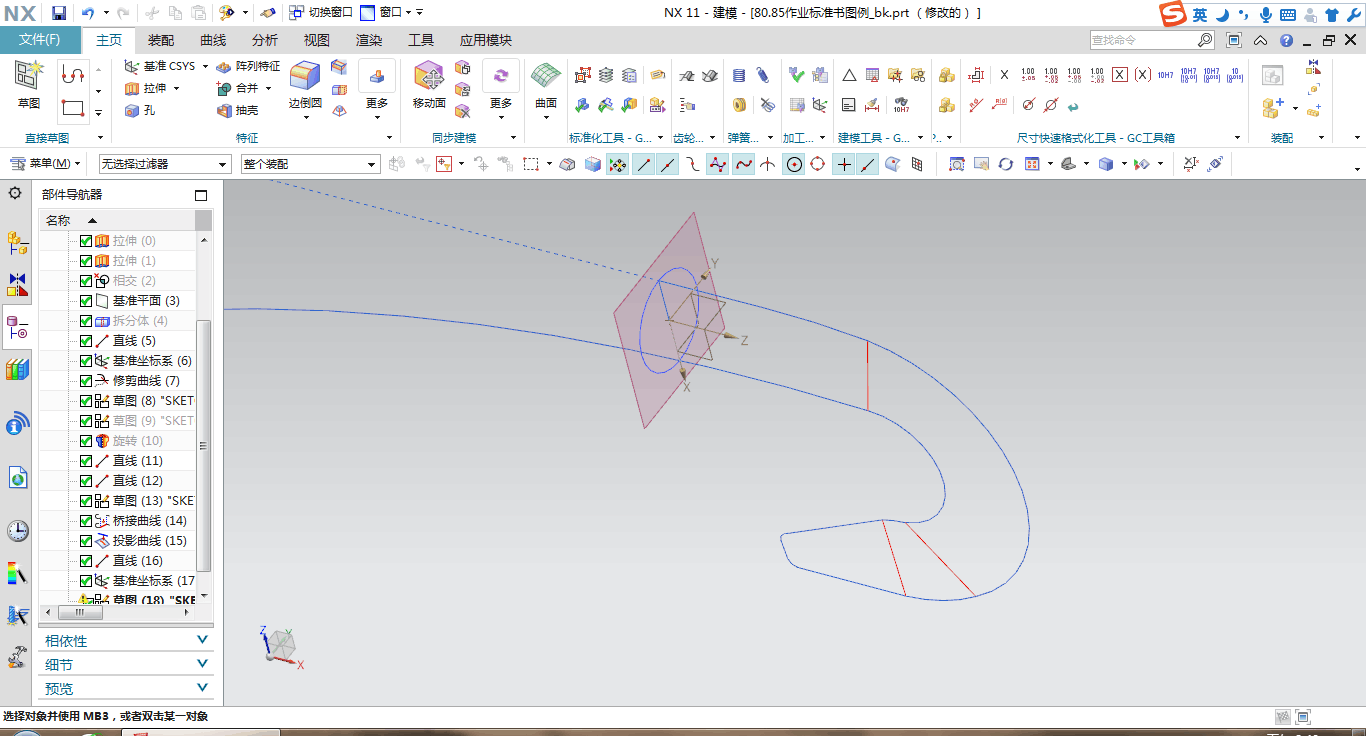Toggle checkbox for 投影曲线 (15)
Screen dimensions: 1366x736
click(86, 541)
